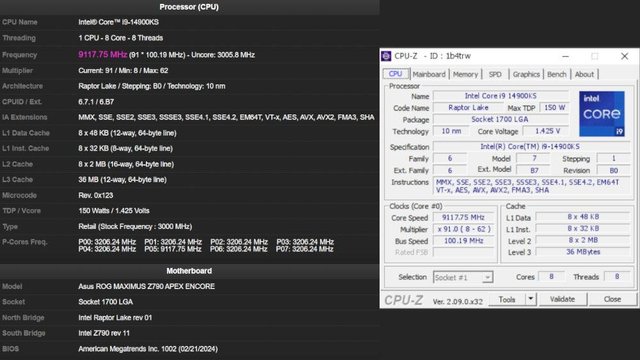Open the Memory tab
This screenshot has height=360, width=640.
[x=465, y=74]
